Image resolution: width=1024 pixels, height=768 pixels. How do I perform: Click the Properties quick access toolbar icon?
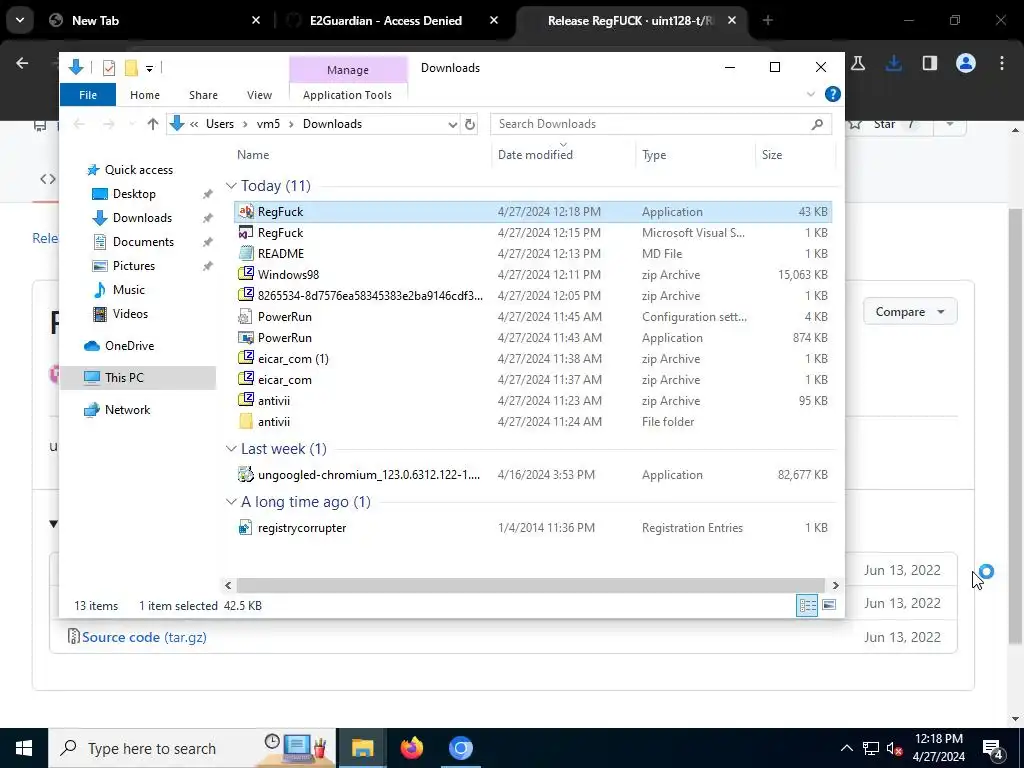pos(109,67)
